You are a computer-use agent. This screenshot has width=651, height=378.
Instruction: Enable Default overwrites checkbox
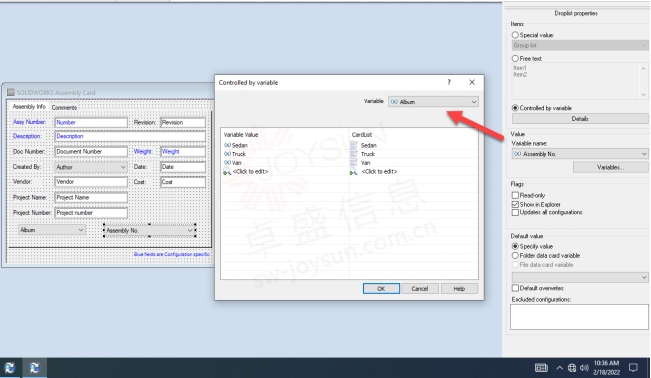pyautogui.click(x=515, y=288)
